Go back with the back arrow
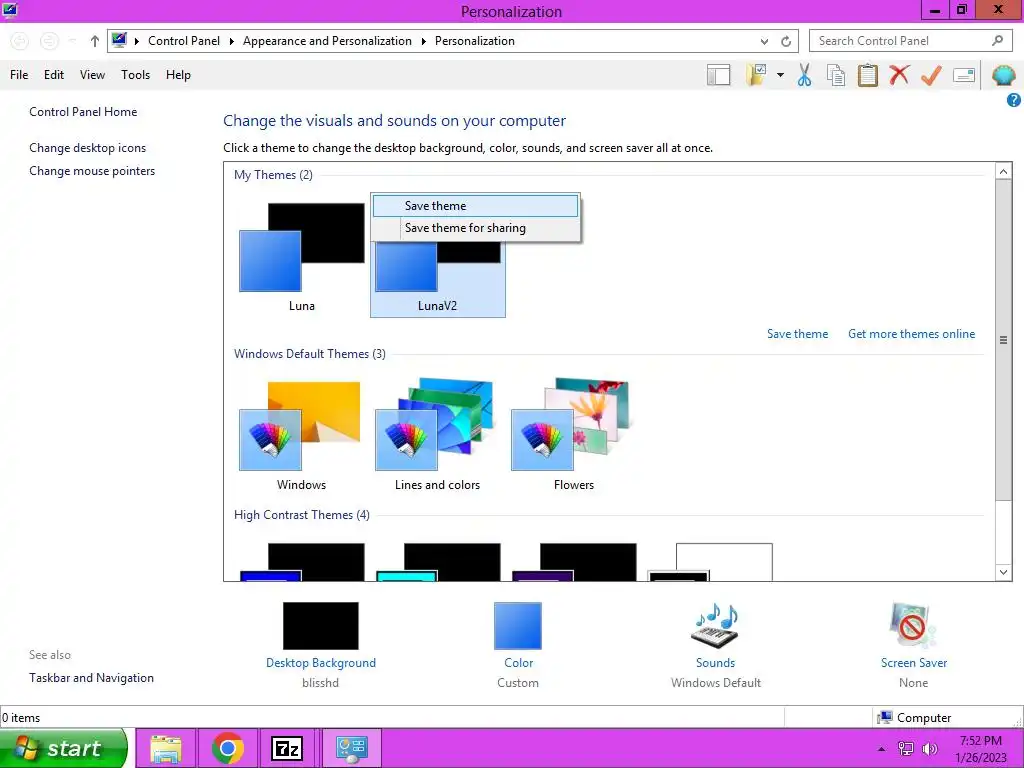 (20, 41)
